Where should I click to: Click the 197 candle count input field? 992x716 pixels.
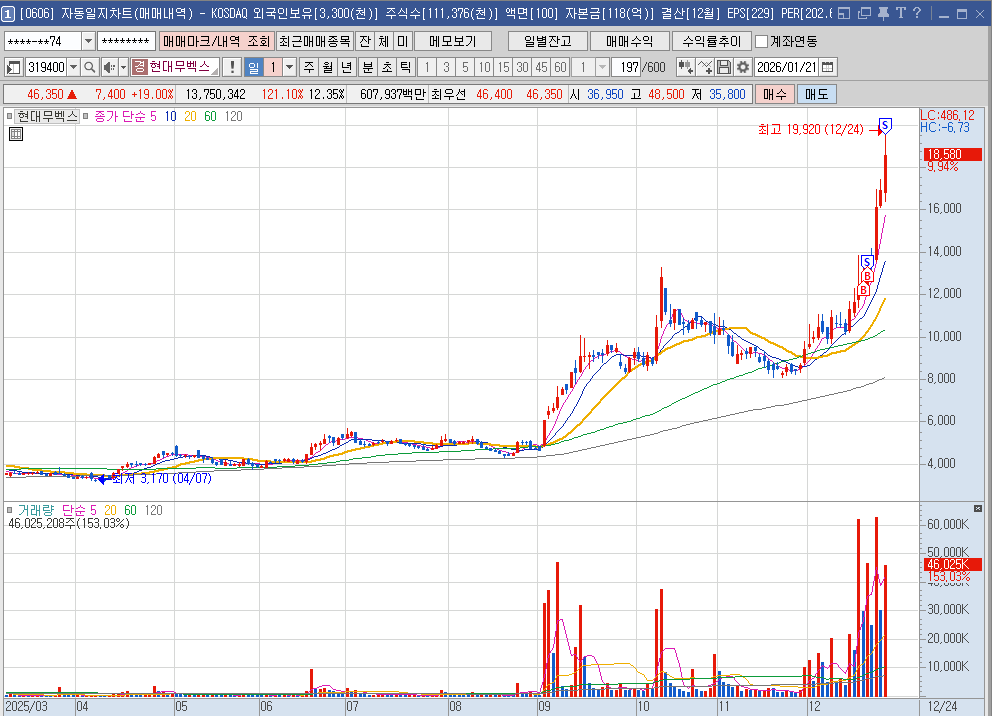pyautogui.click(x=626, y=67)
